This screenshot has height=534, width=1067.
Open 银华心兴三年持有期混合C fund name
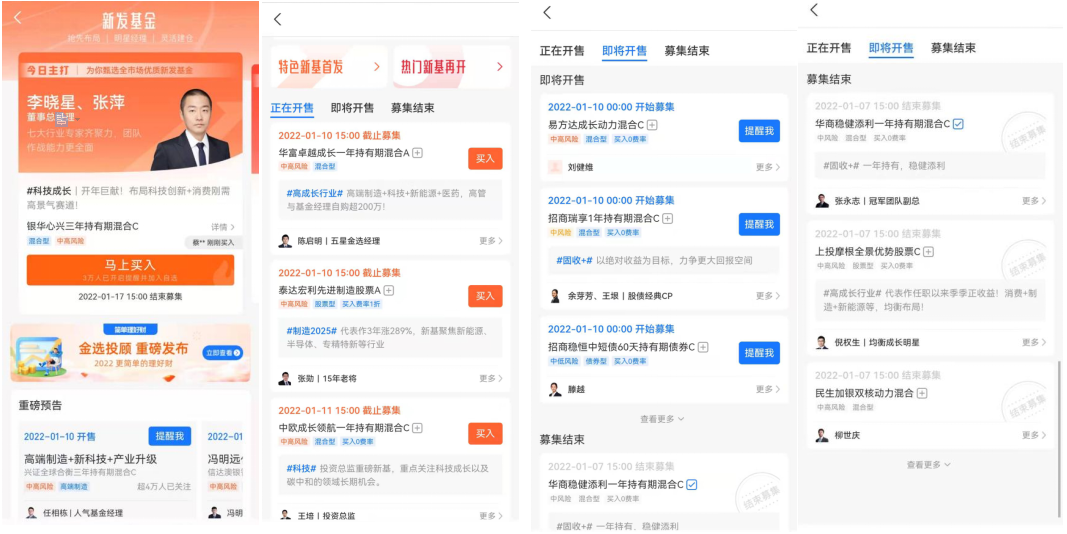pyautogui.click(x=82, y=227)
